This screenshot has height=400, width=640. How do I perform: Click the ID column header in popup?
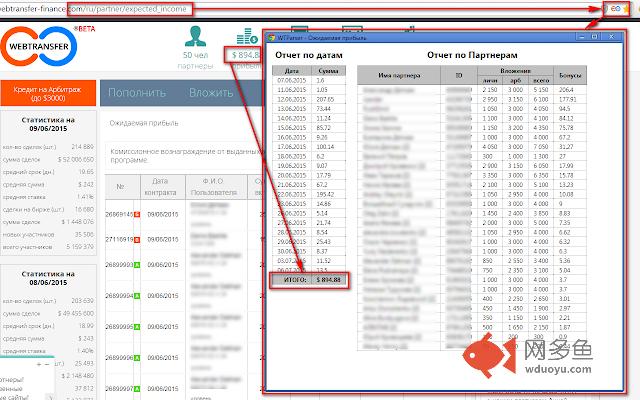point(459,75)
